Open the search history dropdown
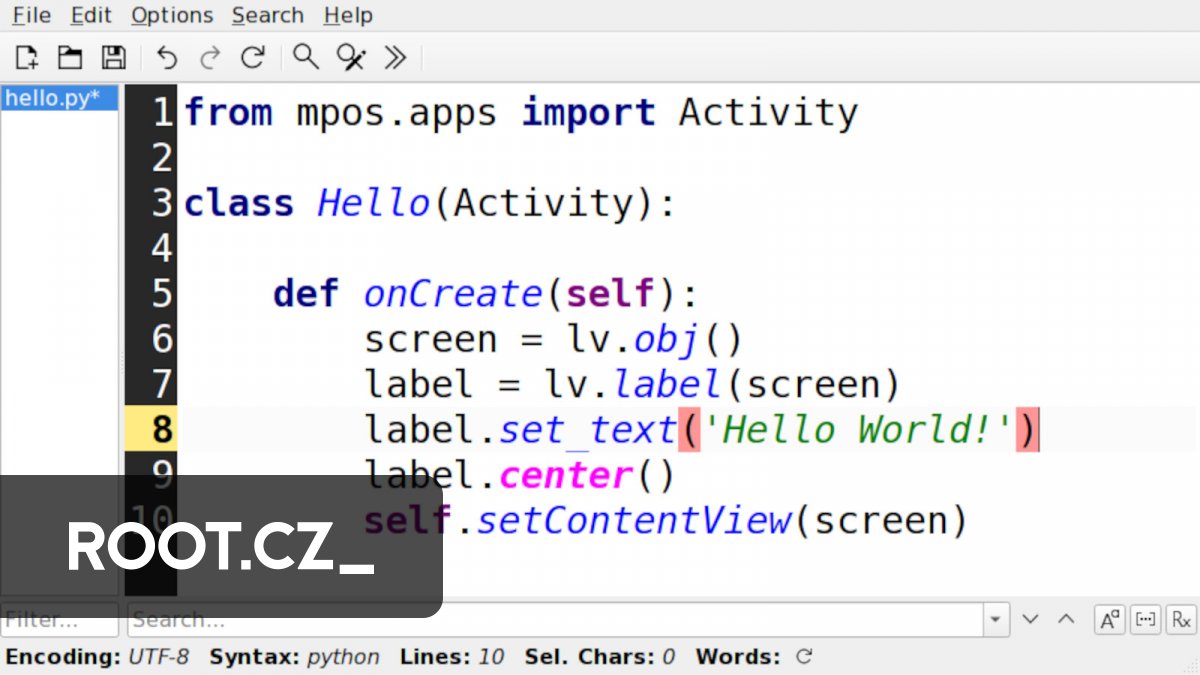The image size is (1200, 675). [996, 619]
